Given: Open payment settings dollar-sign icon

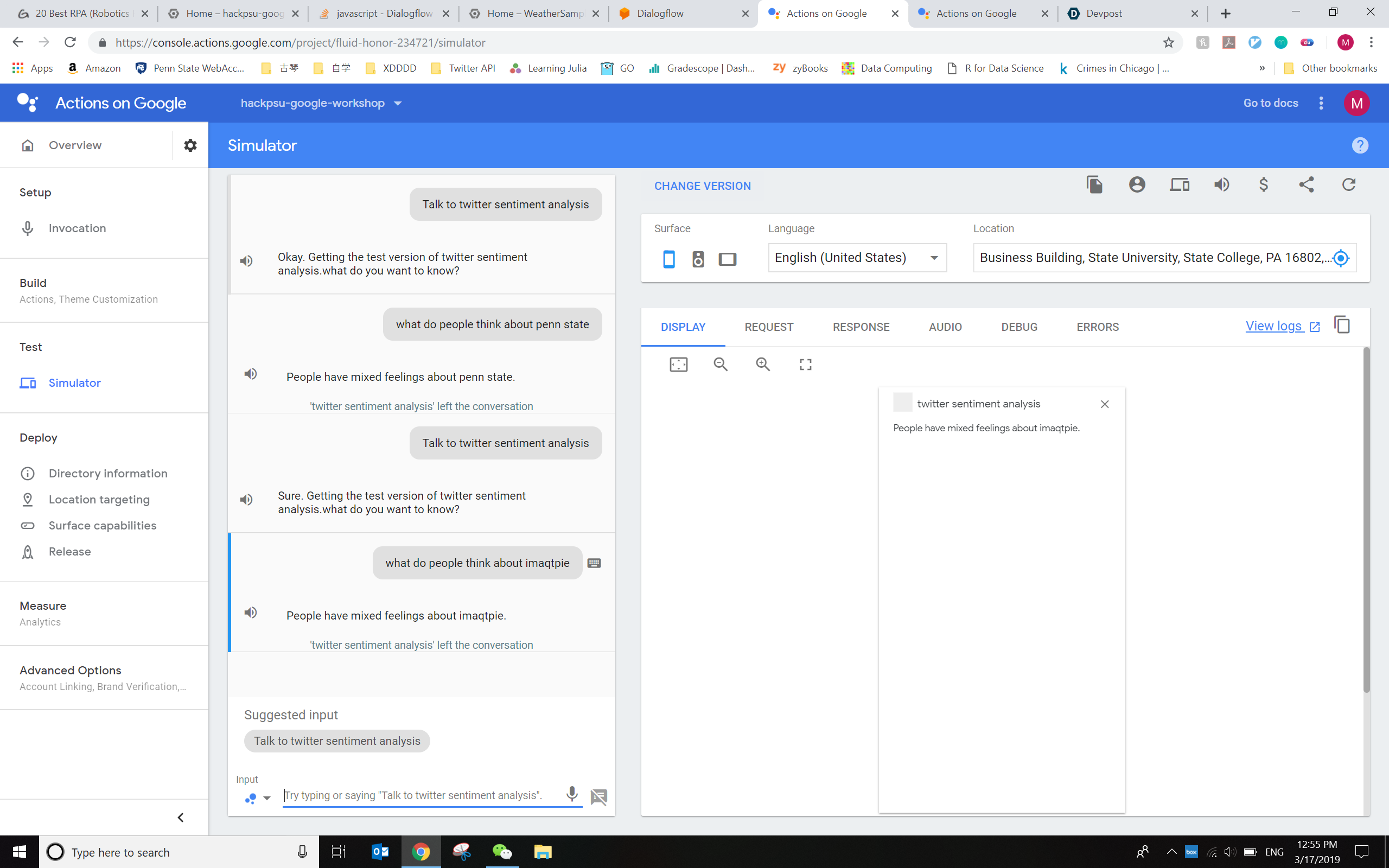Looking at the screenshot, I should (x=1263, y=185).
